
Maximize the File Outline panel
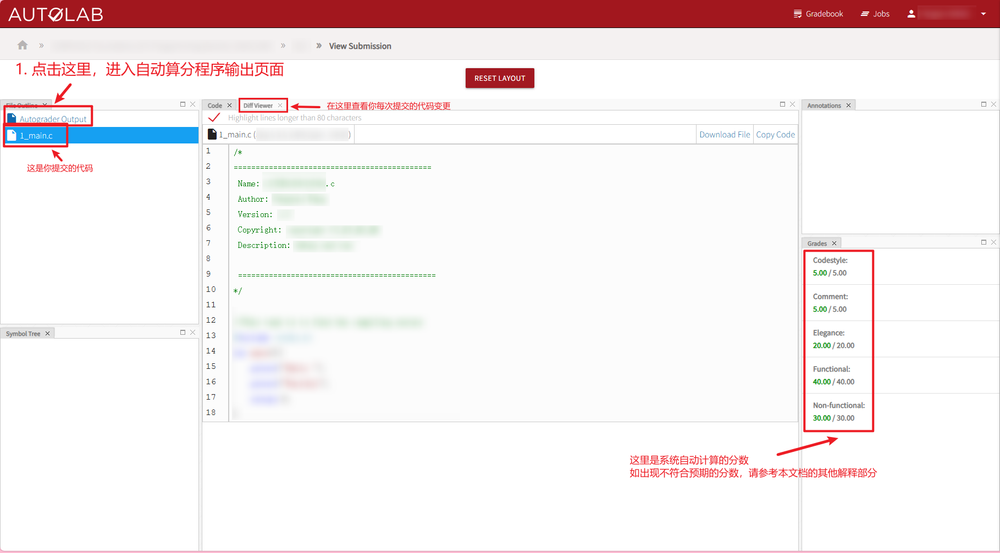pyautogui.click(x=182, y=104)
